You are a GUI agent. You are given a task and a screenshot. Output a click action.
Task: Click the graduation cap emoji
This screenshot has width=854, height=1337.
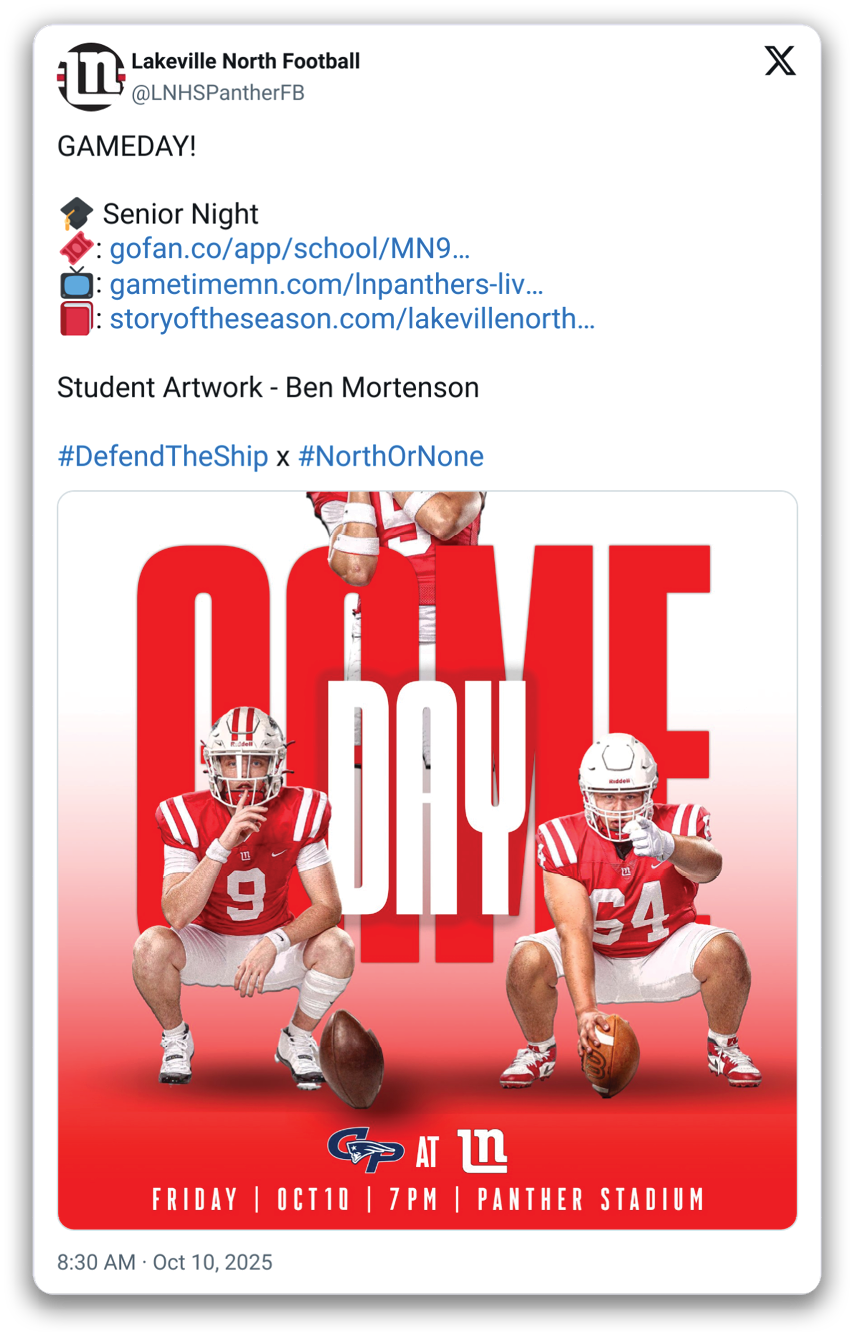[76, 214]
